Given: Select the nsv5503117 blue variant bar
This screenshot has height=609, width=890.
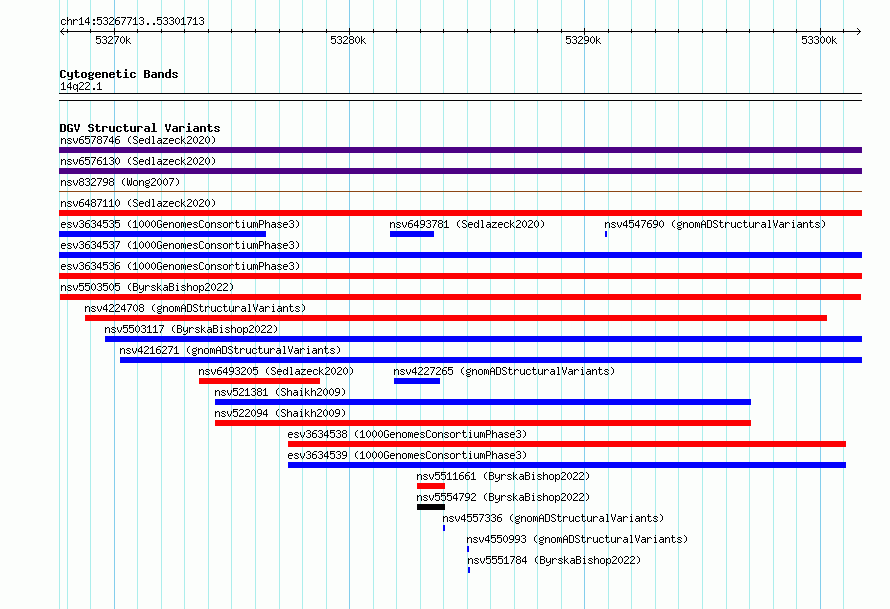Looking at the screenshot, I should point(484,339).
